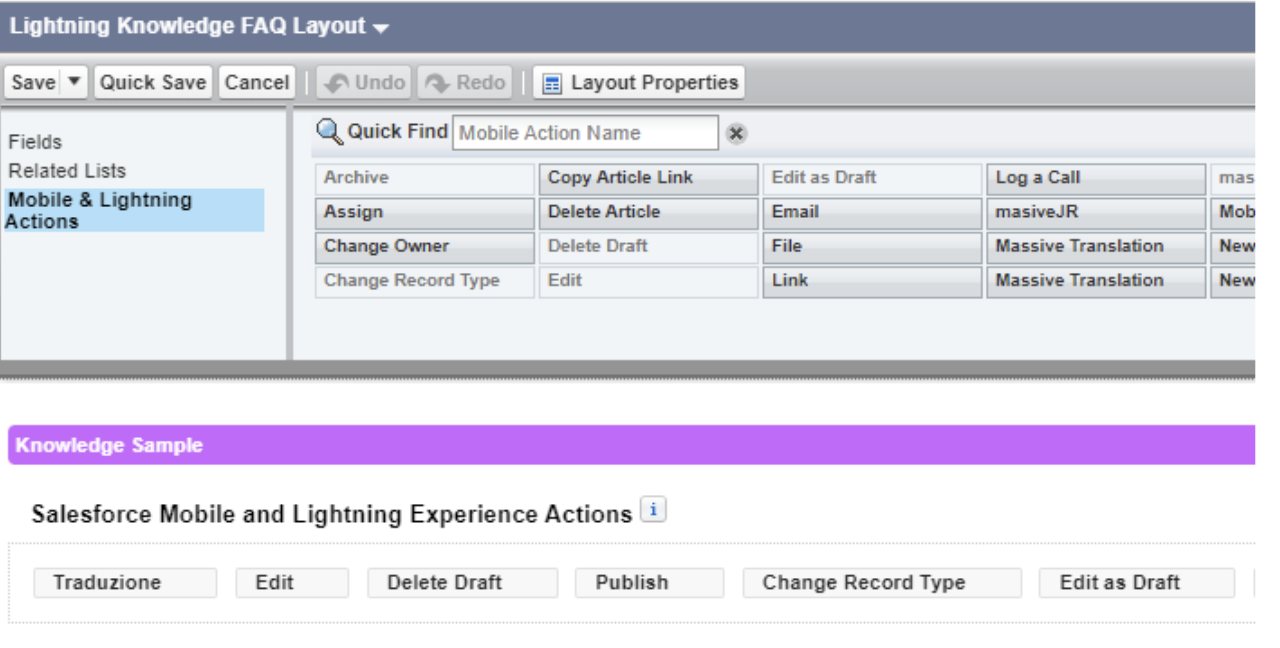The image size is (1280, 648).
Task: Select the Archive action in palette
Action: (425, 178)
